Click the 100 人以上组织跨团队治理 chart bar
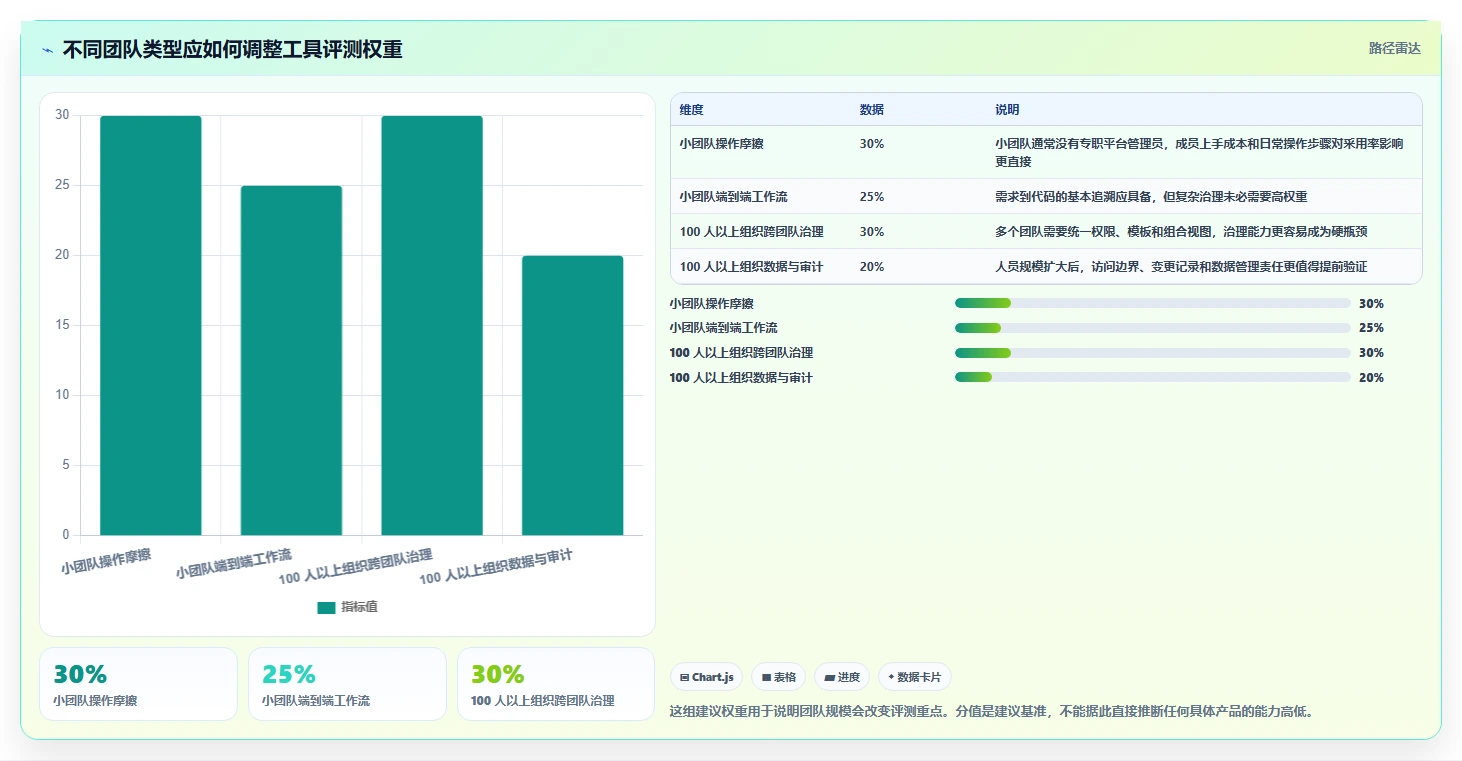This screenshot has height=761, width=1462. pos(432,325)
